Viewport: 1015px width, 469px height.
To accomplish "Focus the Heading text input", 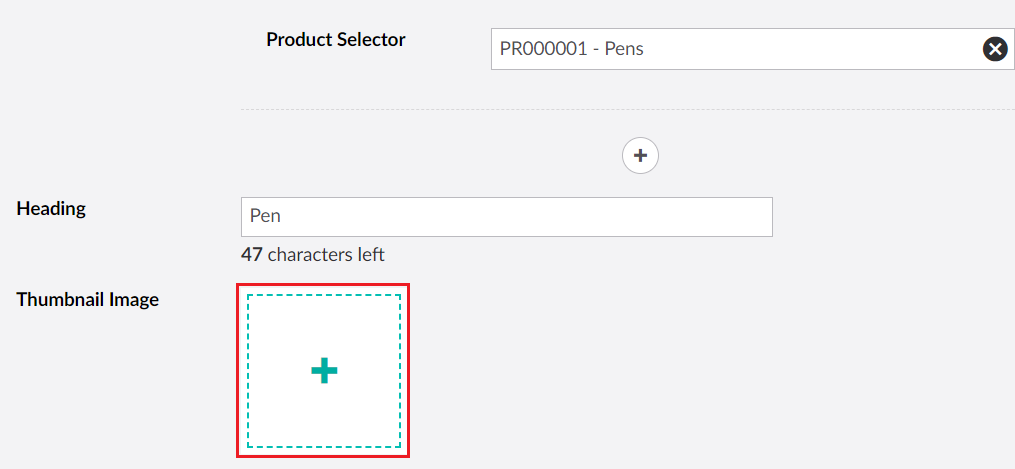I will pyautogui.click(x=506, y=217).
